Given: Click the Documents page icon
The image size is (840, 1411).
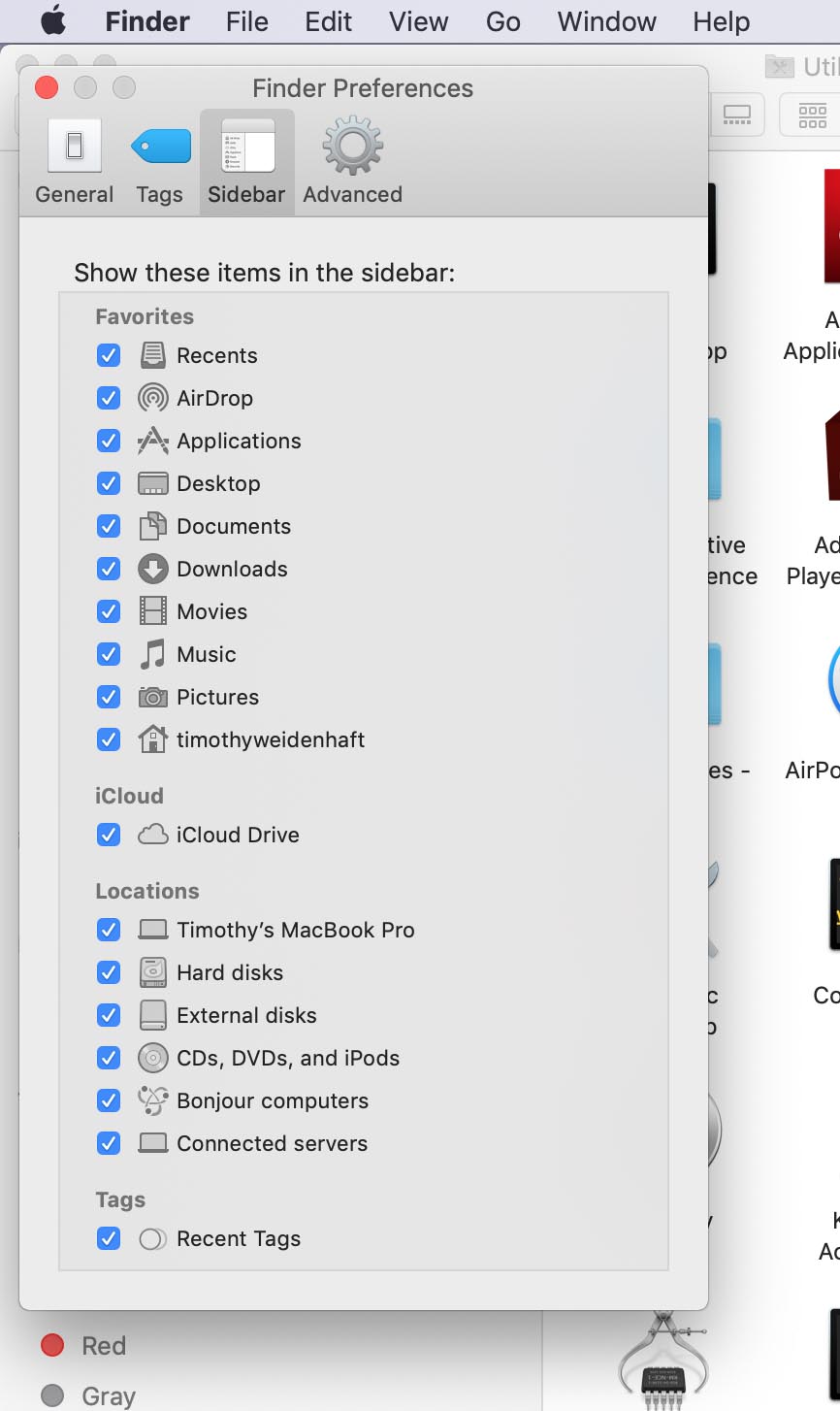Looking at the screenshot, I should pos(152,526).
